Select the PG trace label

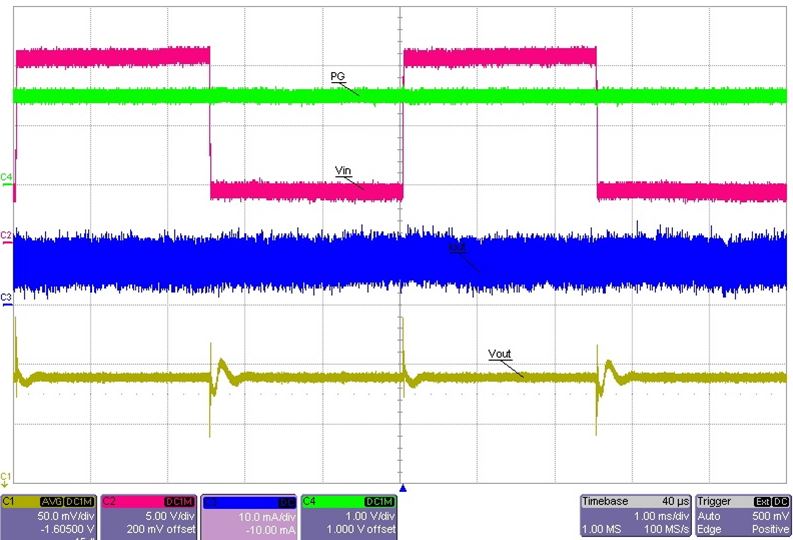coord(338,76)
